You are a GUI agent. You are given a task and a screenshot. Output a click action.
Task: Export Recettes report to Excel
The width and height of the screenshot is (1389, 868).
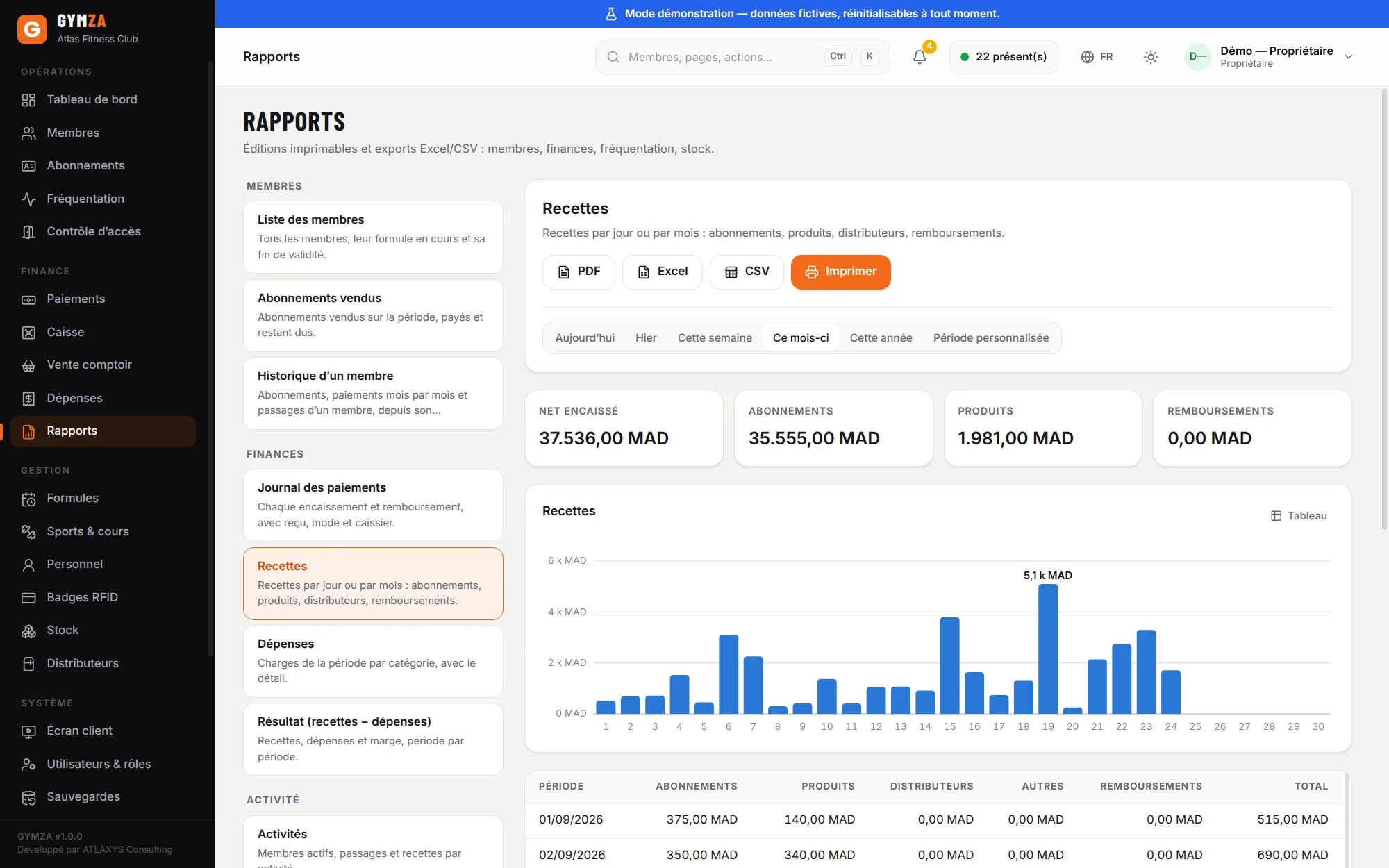pos(663,272)
